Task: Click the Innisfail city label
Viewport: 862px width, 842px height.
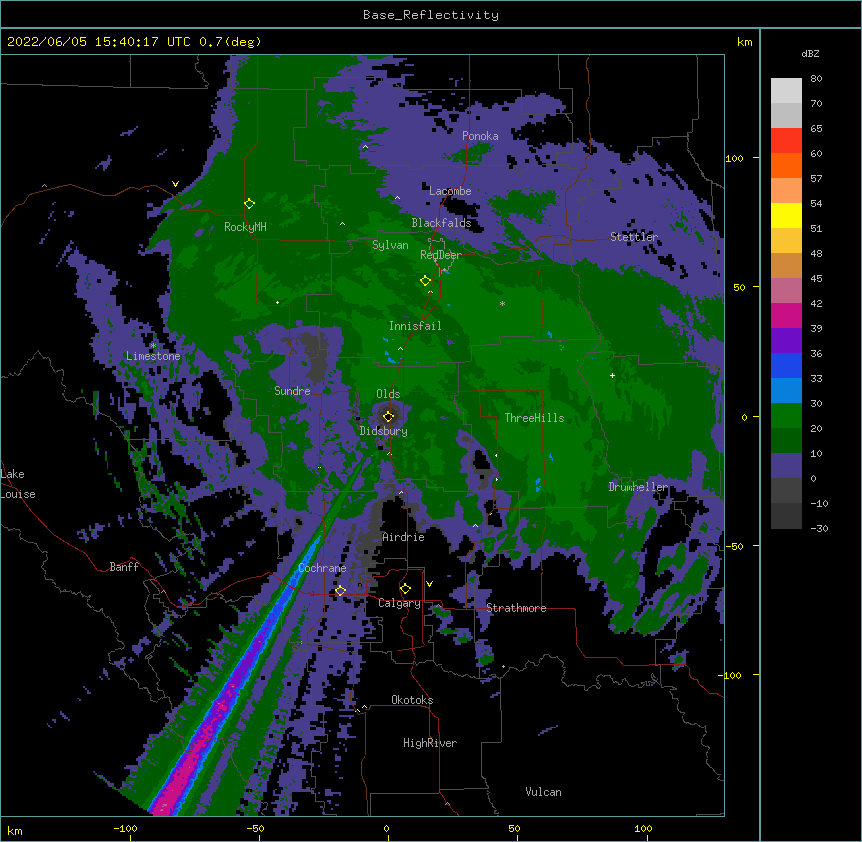Action: coord(415,326)
